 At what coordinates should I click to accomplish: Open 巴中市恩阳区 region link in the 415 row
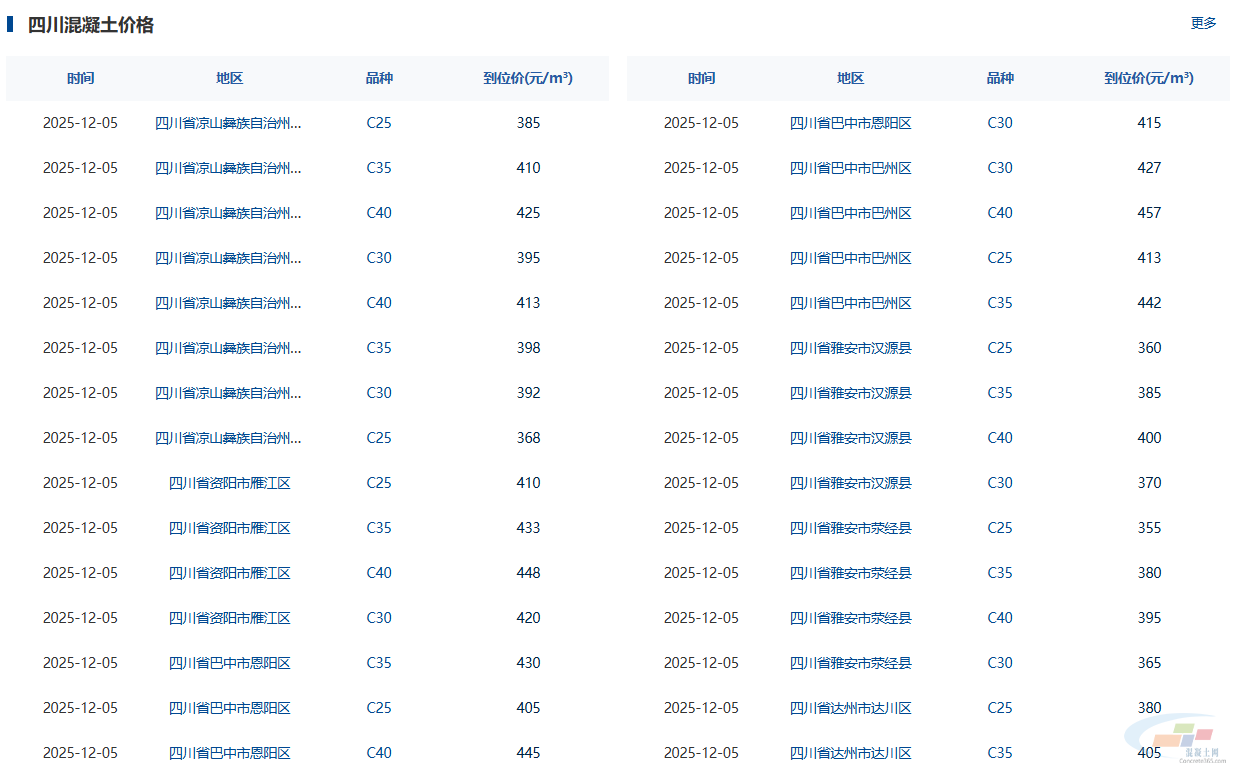(x=850, y=123)
